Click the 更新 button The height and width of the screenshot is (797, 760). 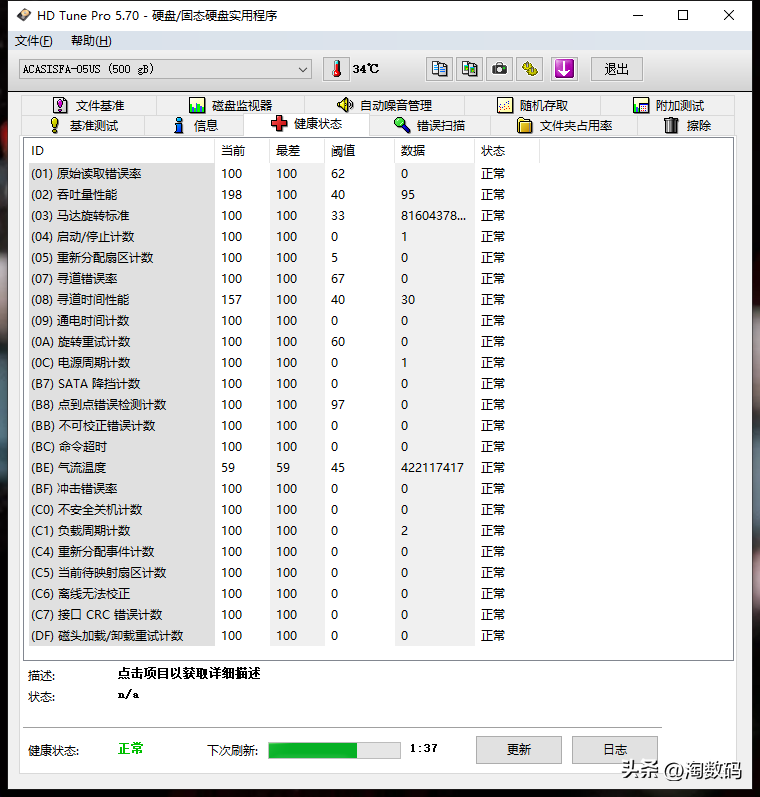519,749
